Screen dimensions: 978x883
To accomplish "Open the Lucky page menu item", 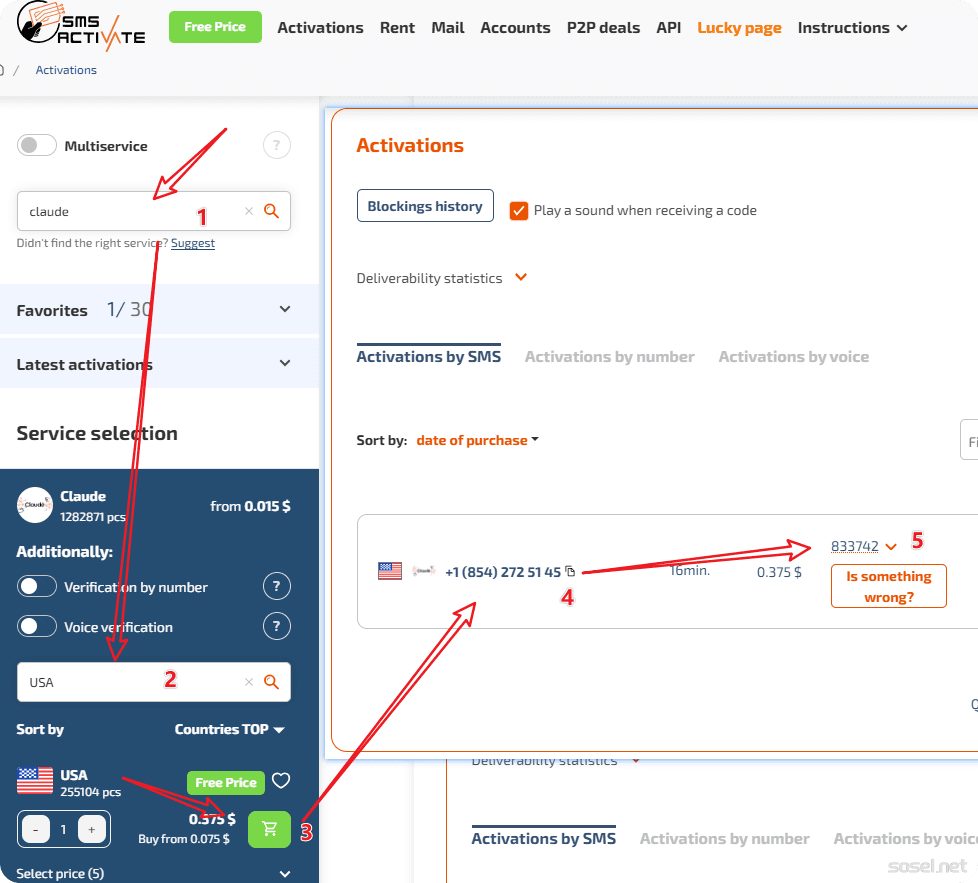I will coord(739,28).
